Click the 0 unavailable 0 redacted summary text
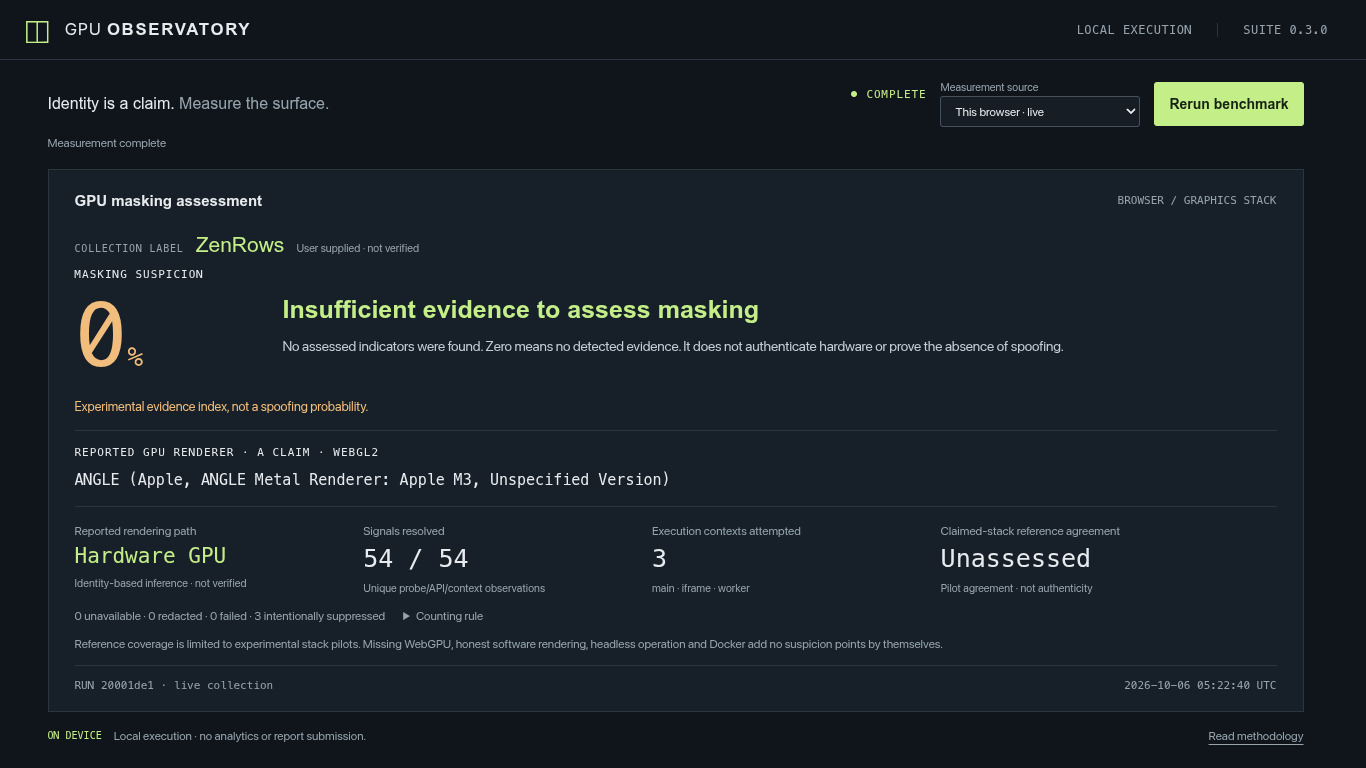The image size is (1366, 768). pyautogui.click(x=229, y=617)
